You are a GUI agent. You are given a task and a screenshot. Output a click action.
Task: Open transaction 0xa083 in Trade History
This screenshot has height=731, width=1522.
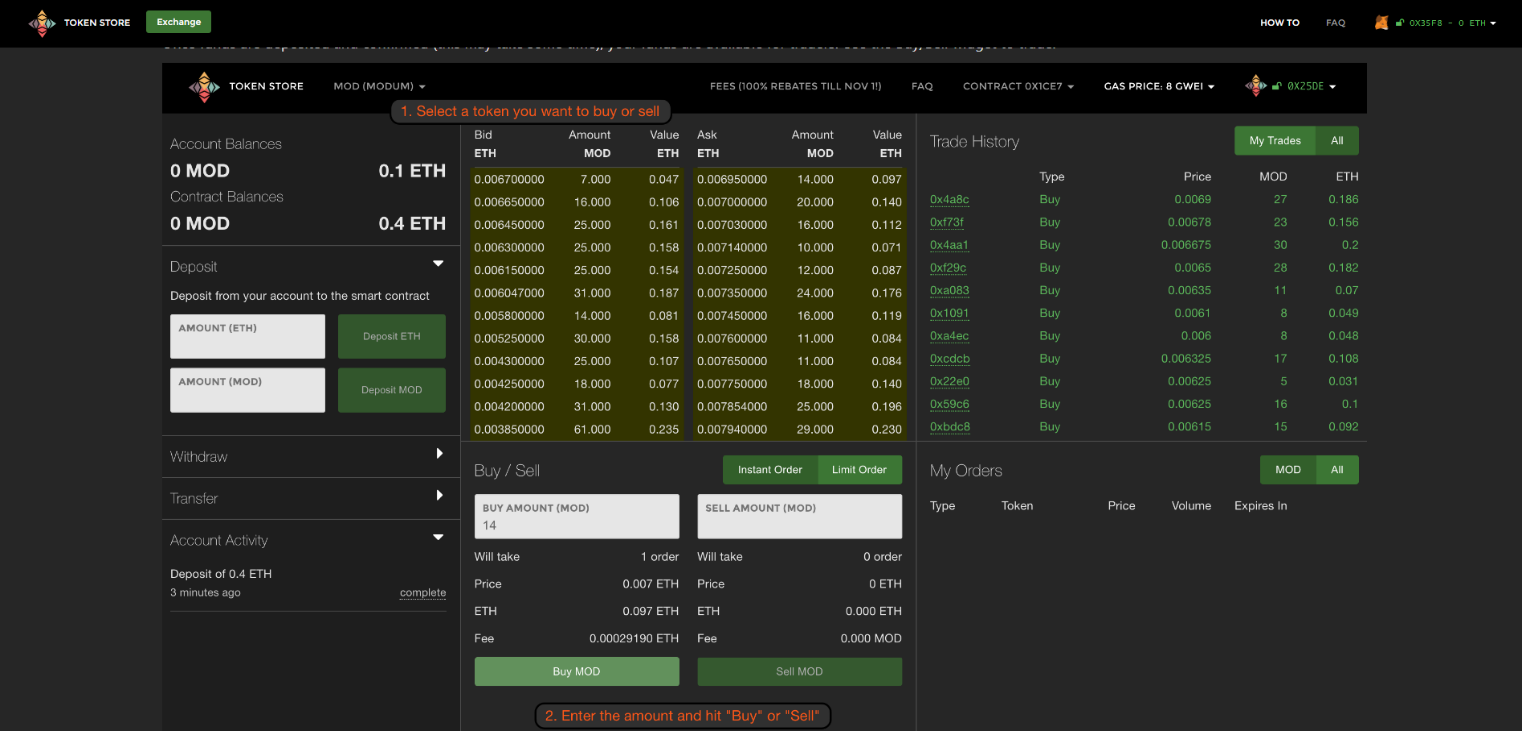pos(949,291)
